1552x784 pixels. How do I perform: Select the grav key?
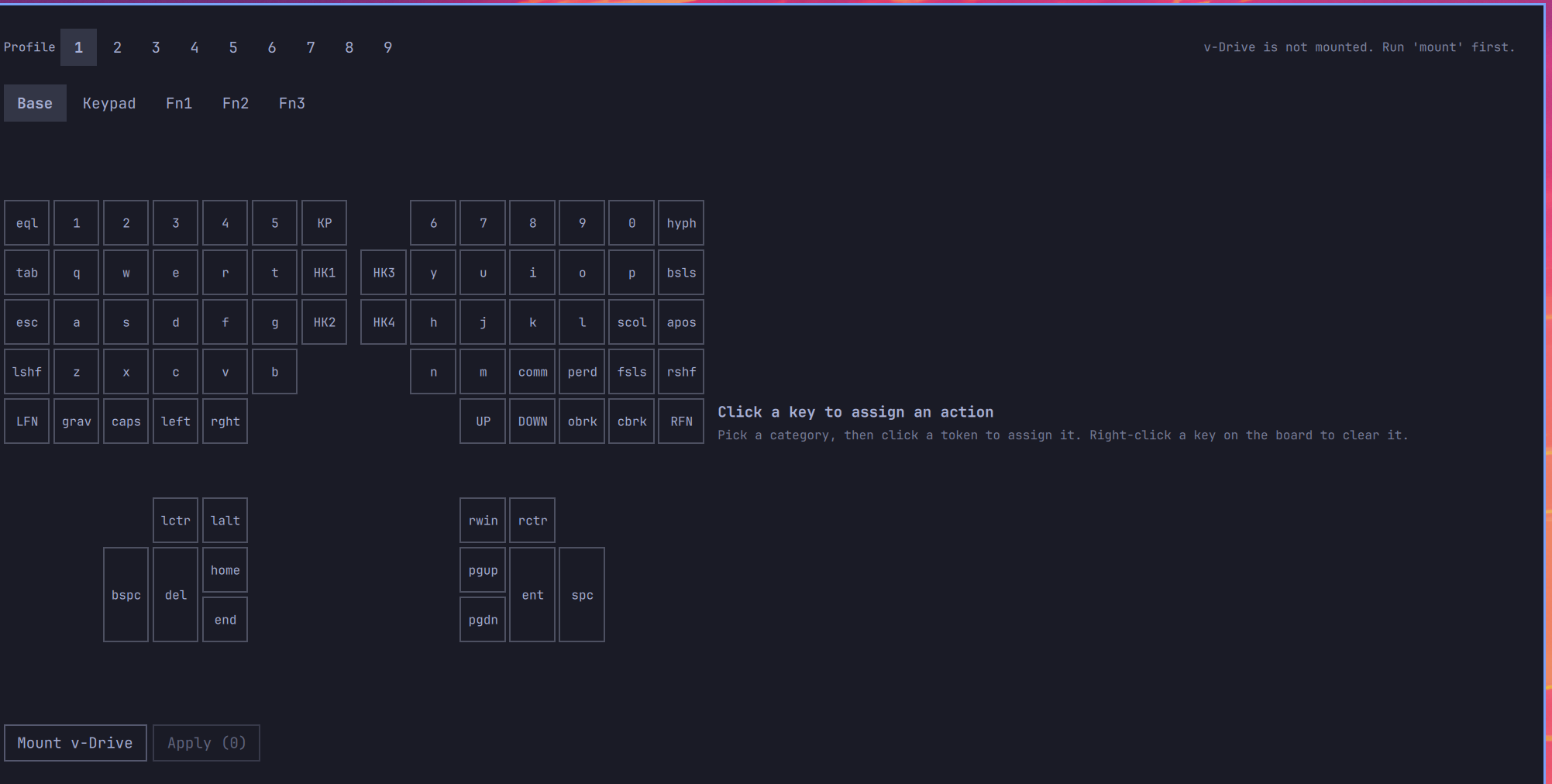pyautogui.click(x=77, y=421)
